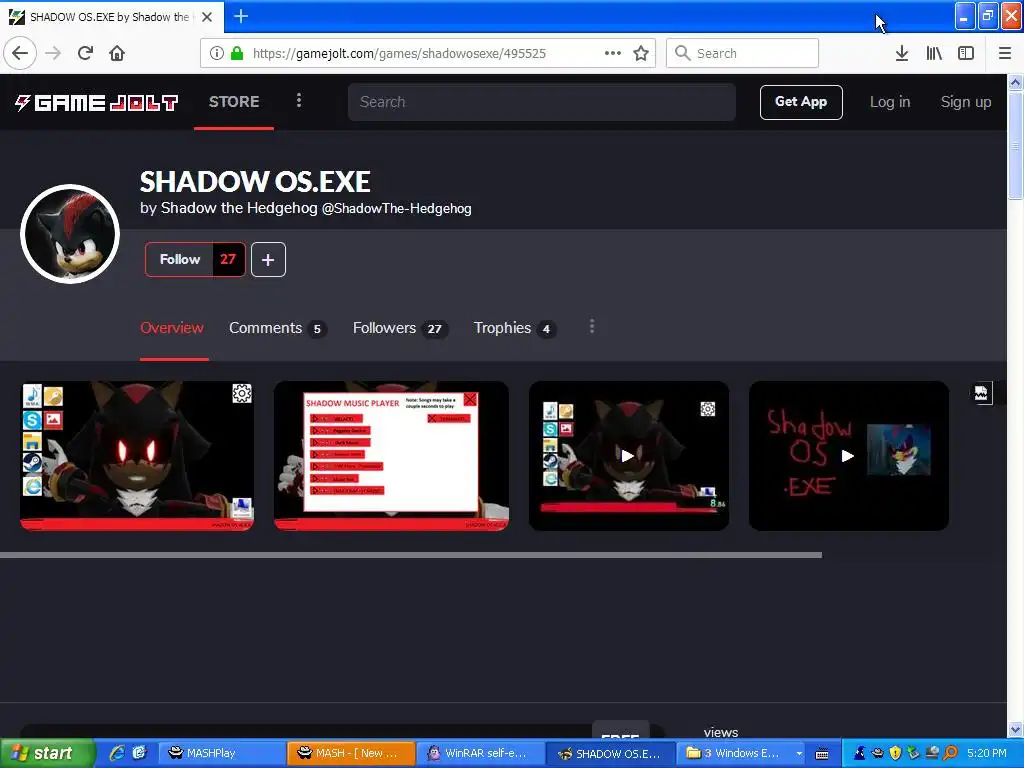
Task: Click the scrollbar down arrow
Action: click(1015, 729)
